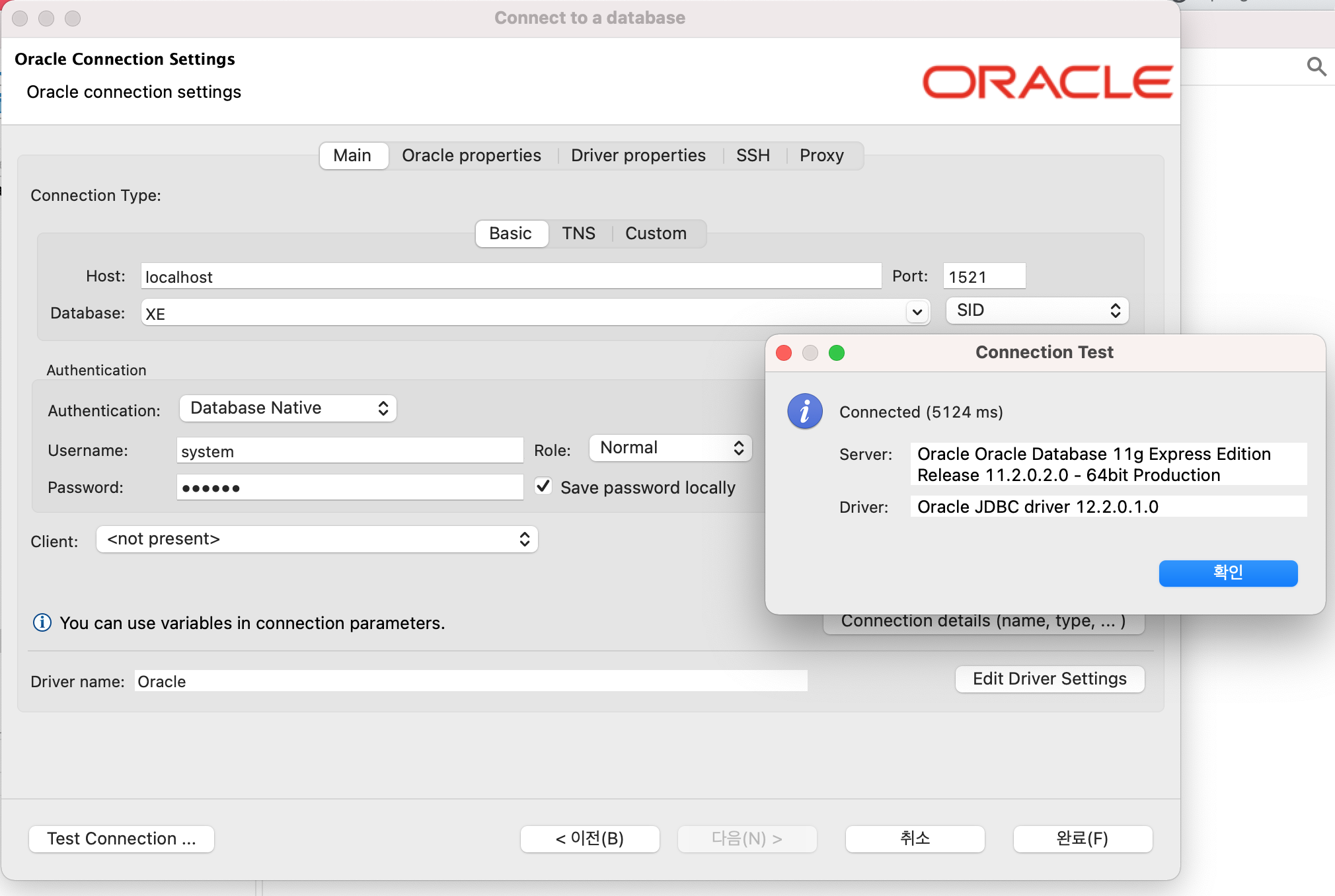Viewport: 1335px width, 896px height.
Task: Close the Connection Test dialog with red button
Action: coord(784,353)
